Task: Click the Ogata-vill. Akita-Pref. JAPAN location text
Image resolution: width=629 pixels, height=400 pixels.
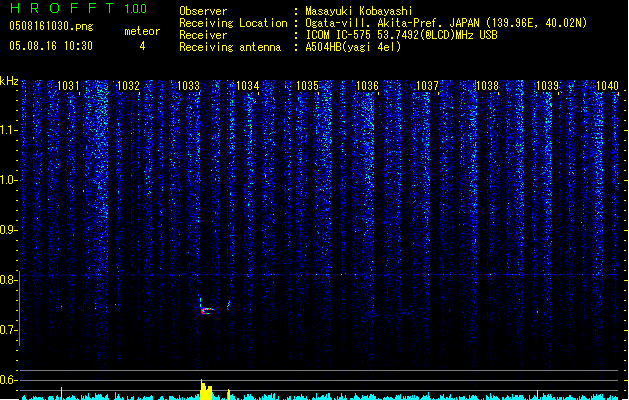Action: click(x=446, y=23)
